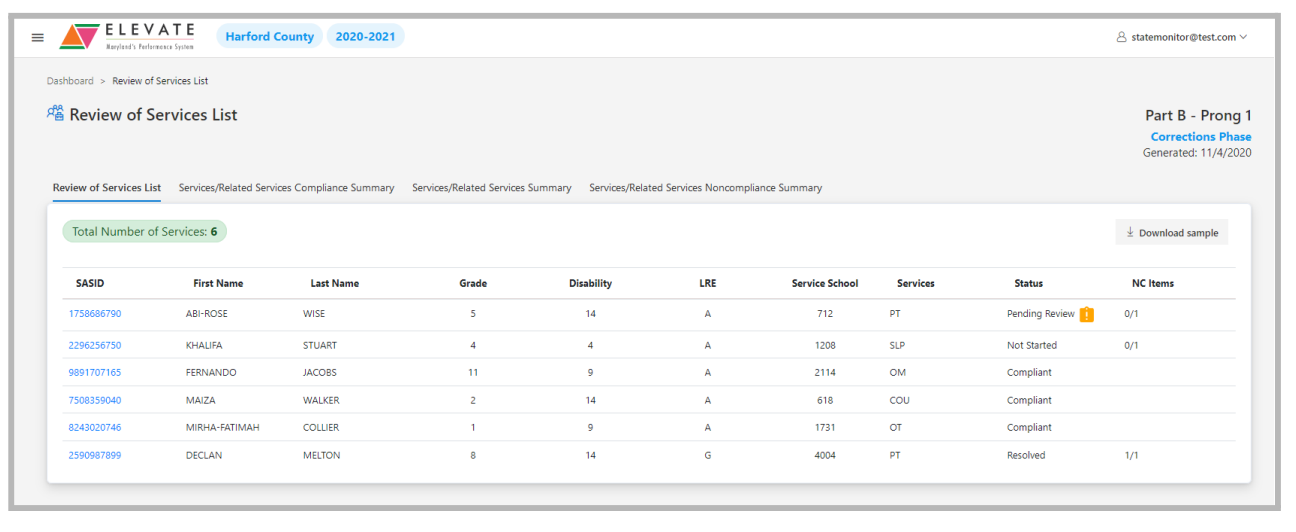Image resolution: width=1296 pixels, height=532 pixels.
Task: Open the Services/Related Services Summary tab
Action: pos(491,188)
